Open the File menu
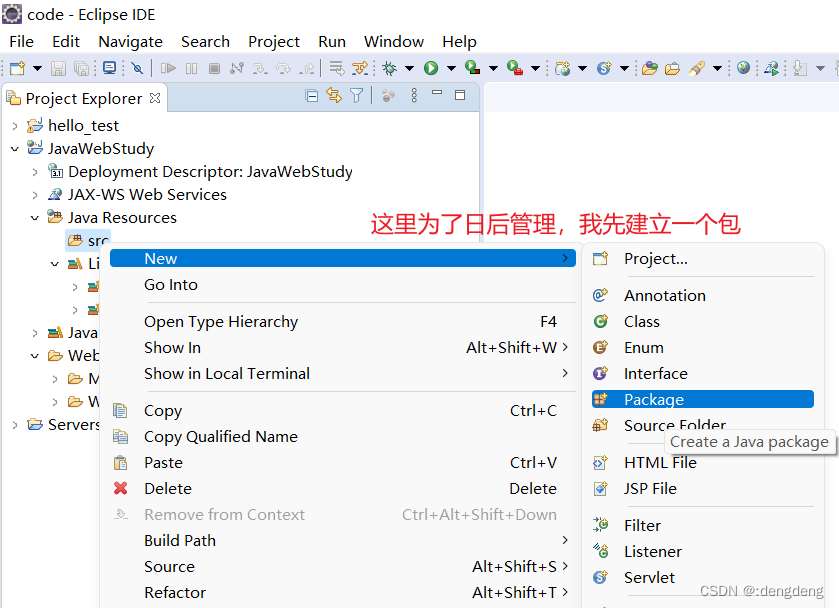839x608 pixels. click(21, 42)
